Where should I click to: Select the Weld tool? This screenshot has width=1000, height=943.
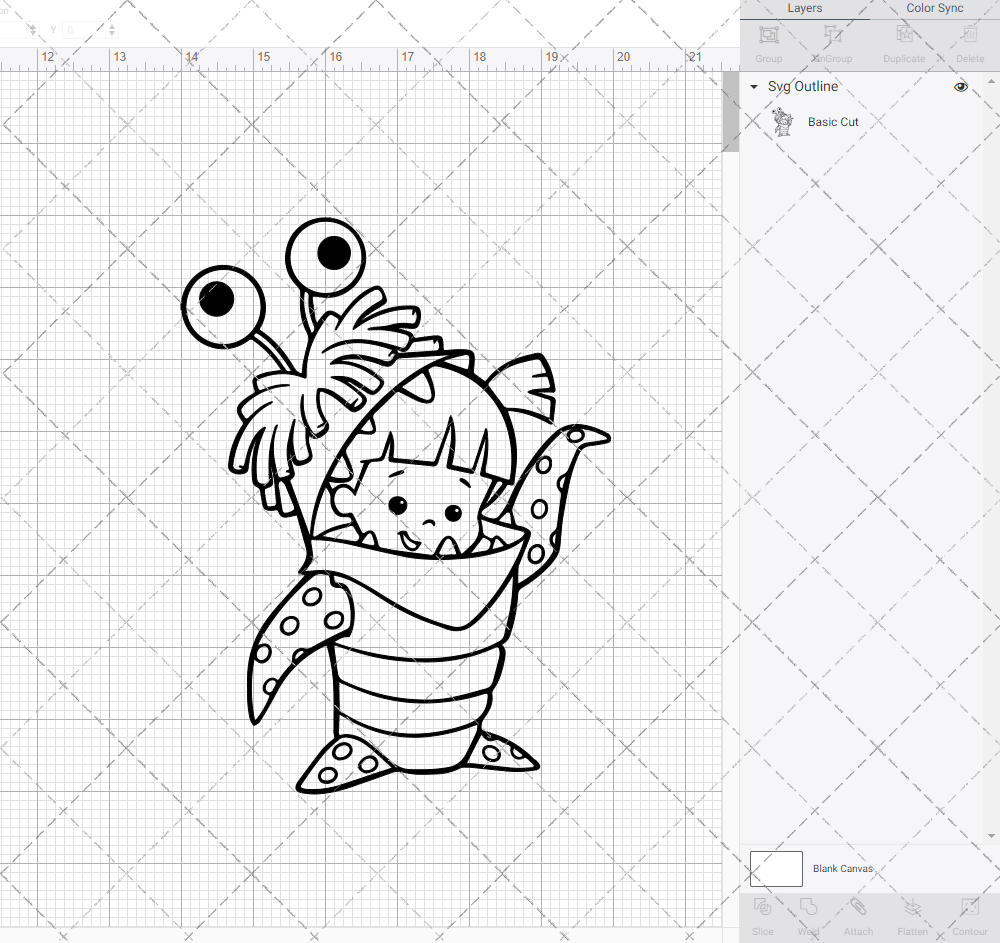click(x=808, y=914)
